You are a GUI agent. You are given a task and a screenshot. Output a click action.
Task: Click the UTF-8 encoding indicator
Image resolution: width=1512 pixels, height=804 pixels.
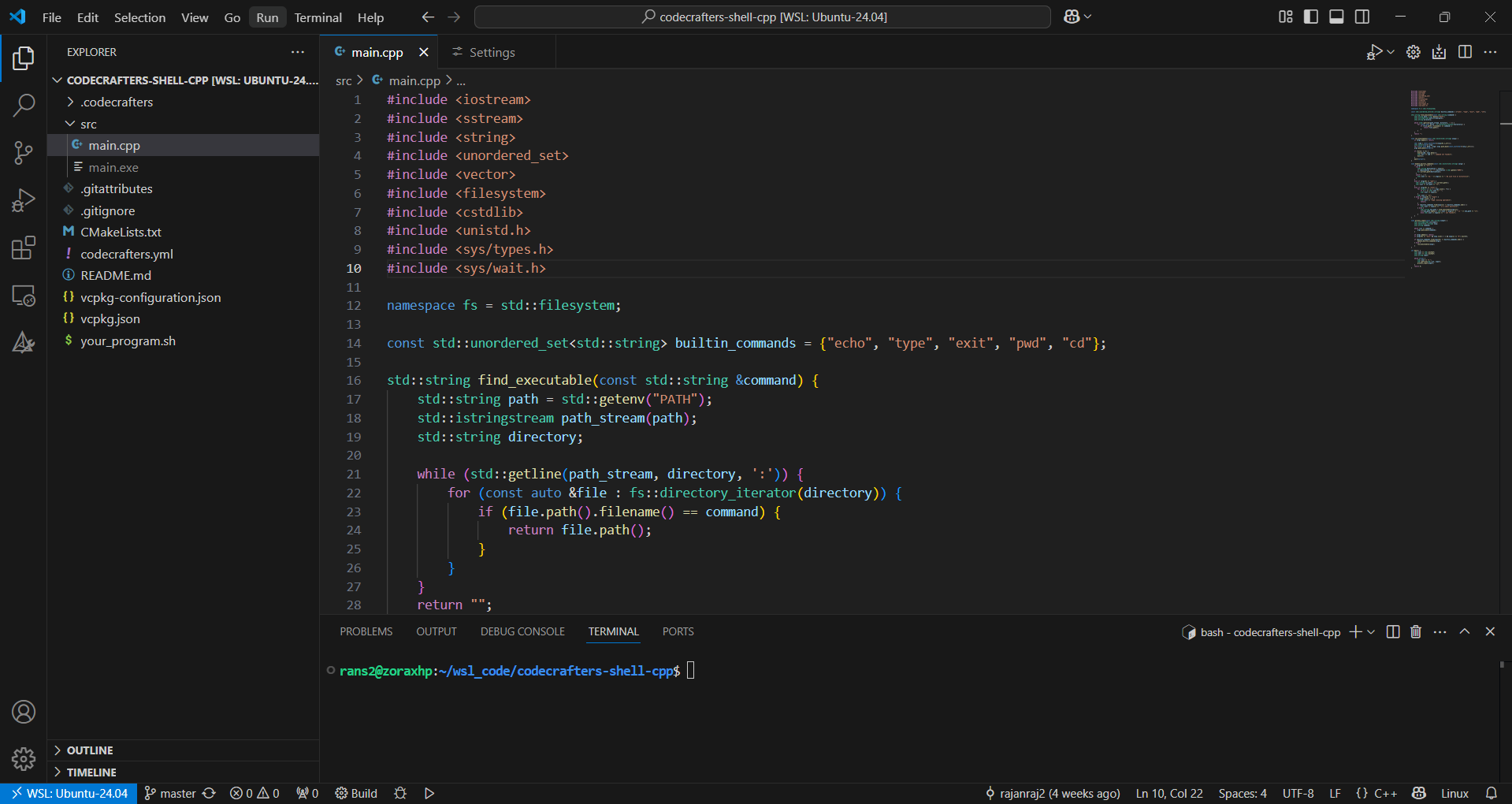[x=1298, y=793]
